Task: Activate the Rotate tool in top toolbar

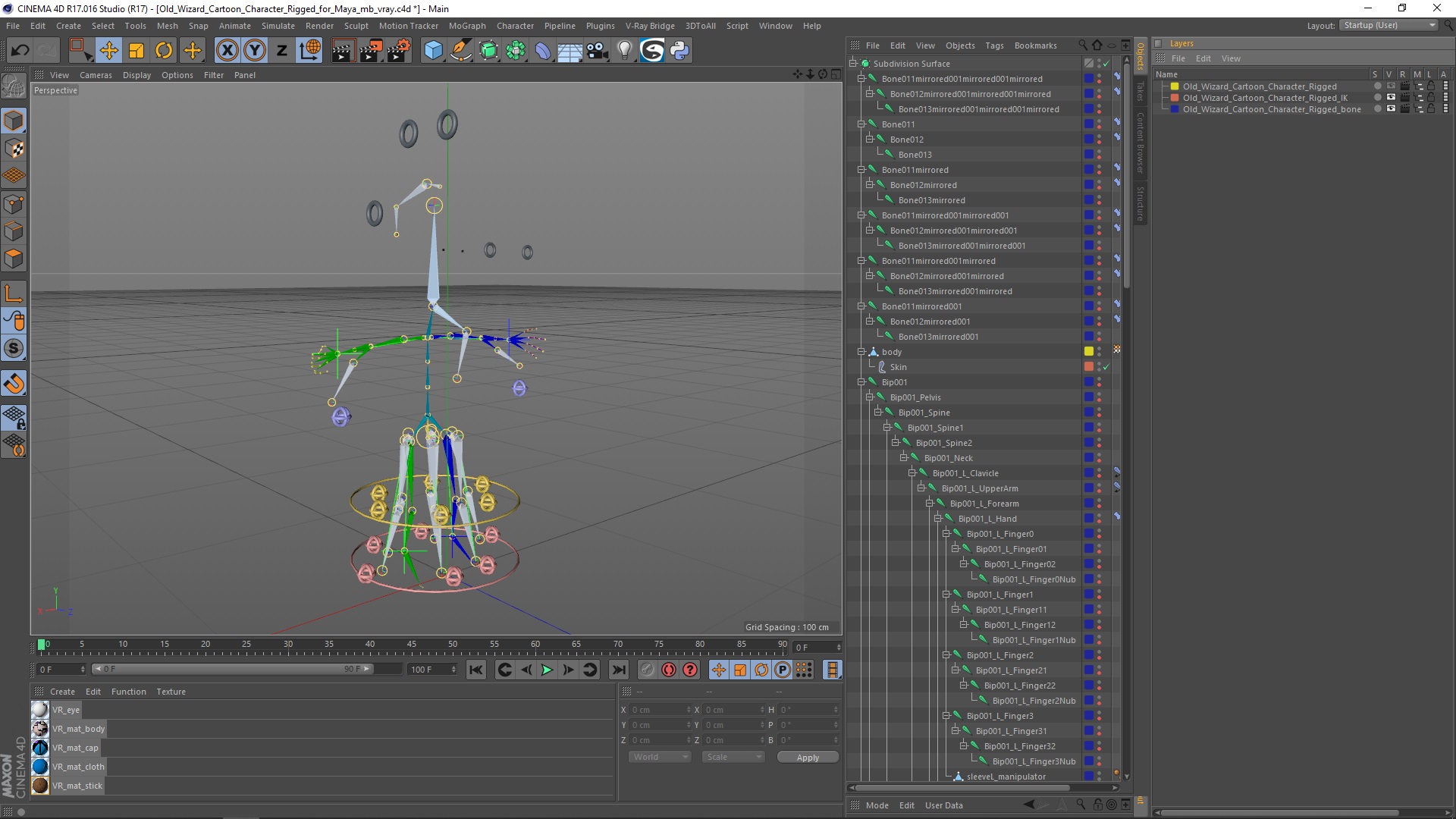Action: coord(164,51)
